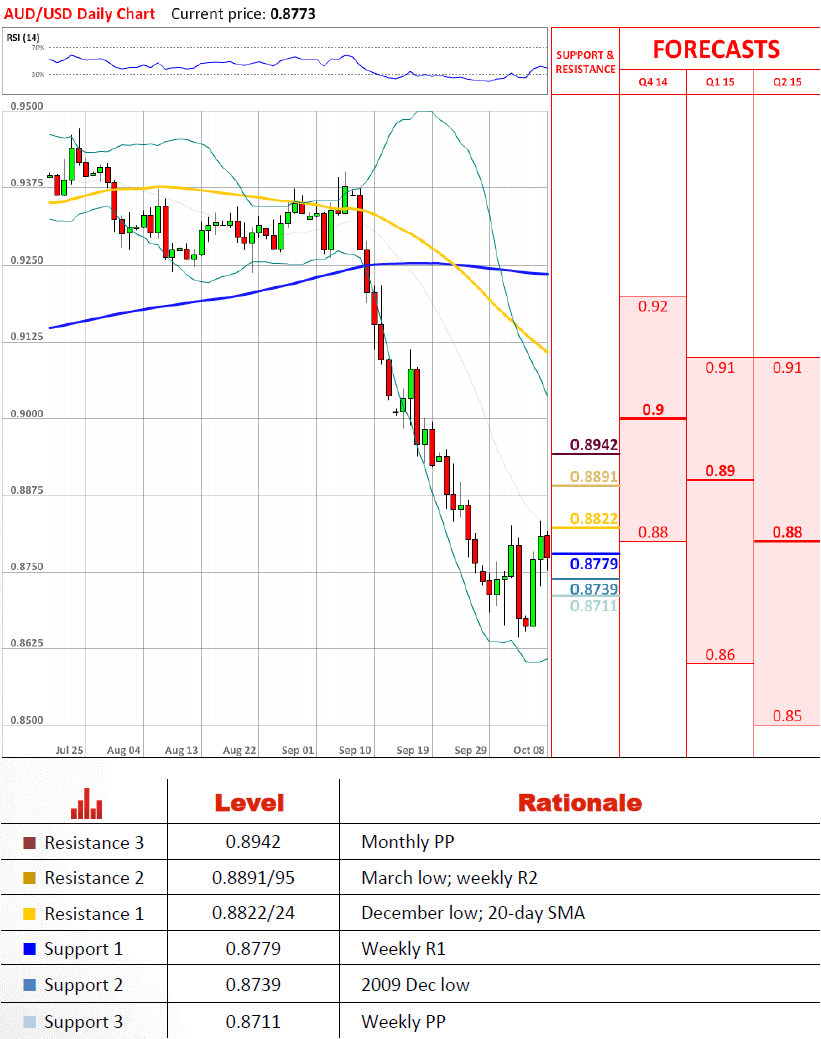This screenshot has height=1039, width=821.
Task: Click the FORECASTS heading
Action: (716, 50)
